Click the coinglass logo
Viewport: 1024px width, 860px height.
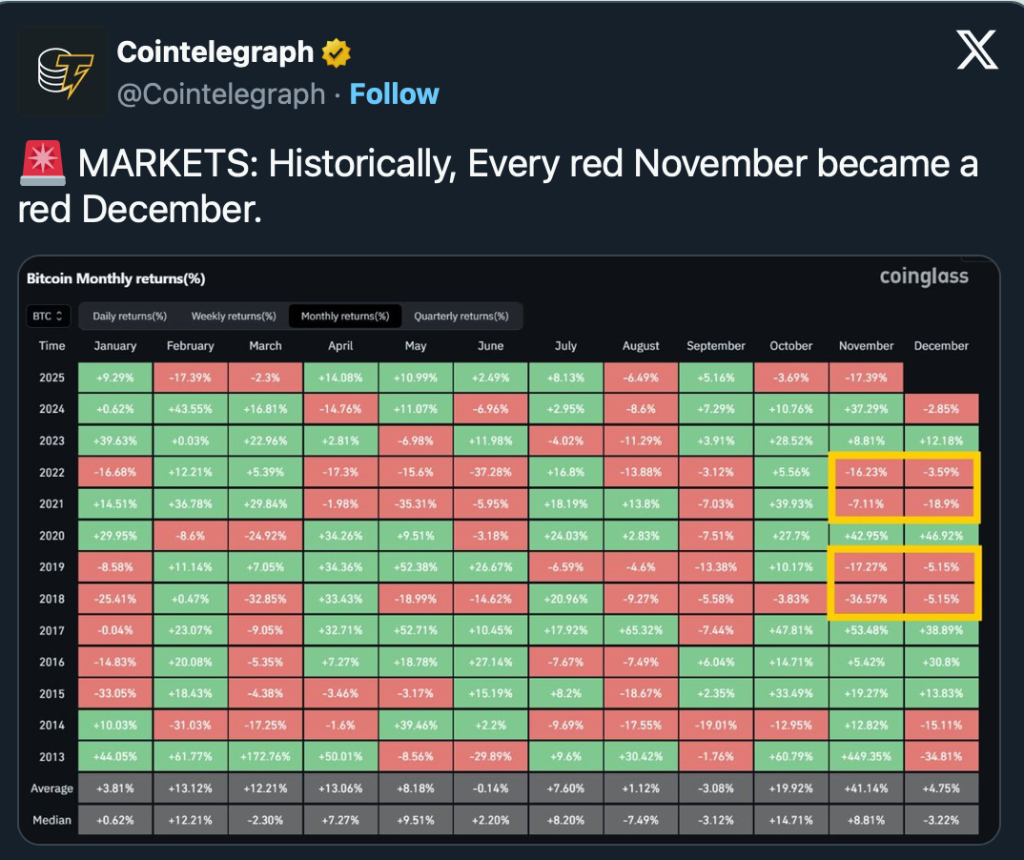pos(923,276)
